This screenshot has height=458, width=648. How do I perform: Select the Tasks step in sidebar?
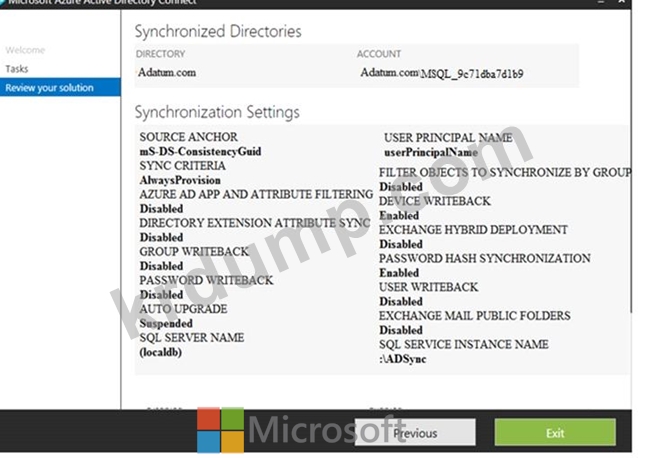pos(17,69)
